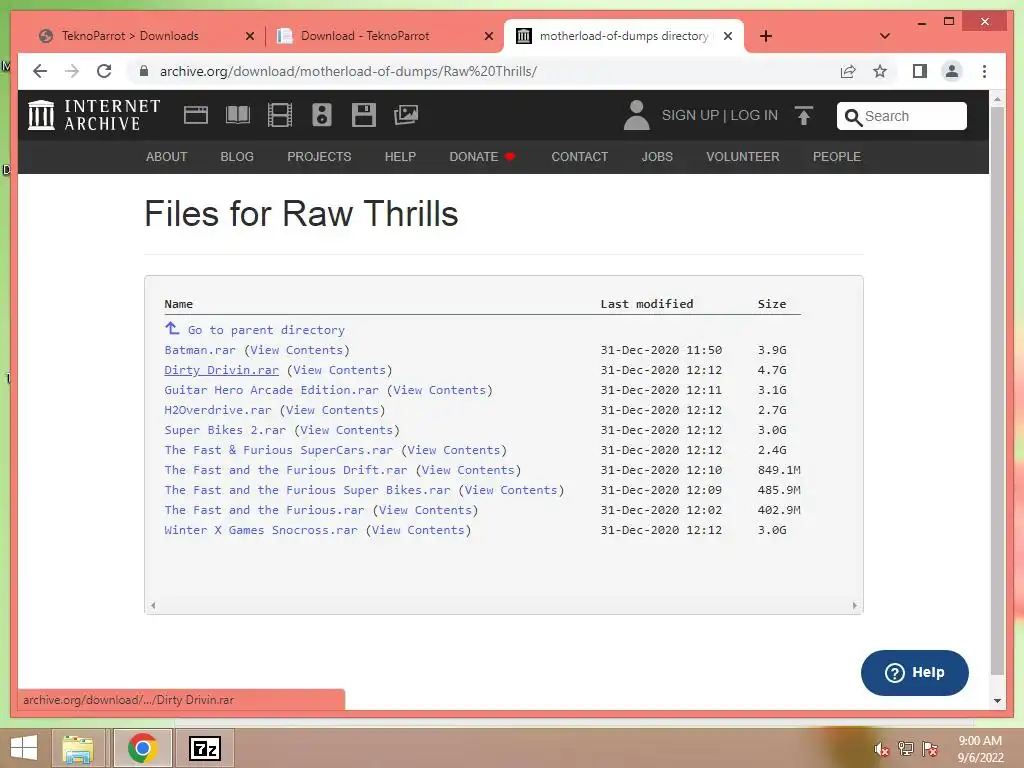Open the VOLUNTEER menu item
This screenshot has width=1024, height=768.
[x=743, y=157]
